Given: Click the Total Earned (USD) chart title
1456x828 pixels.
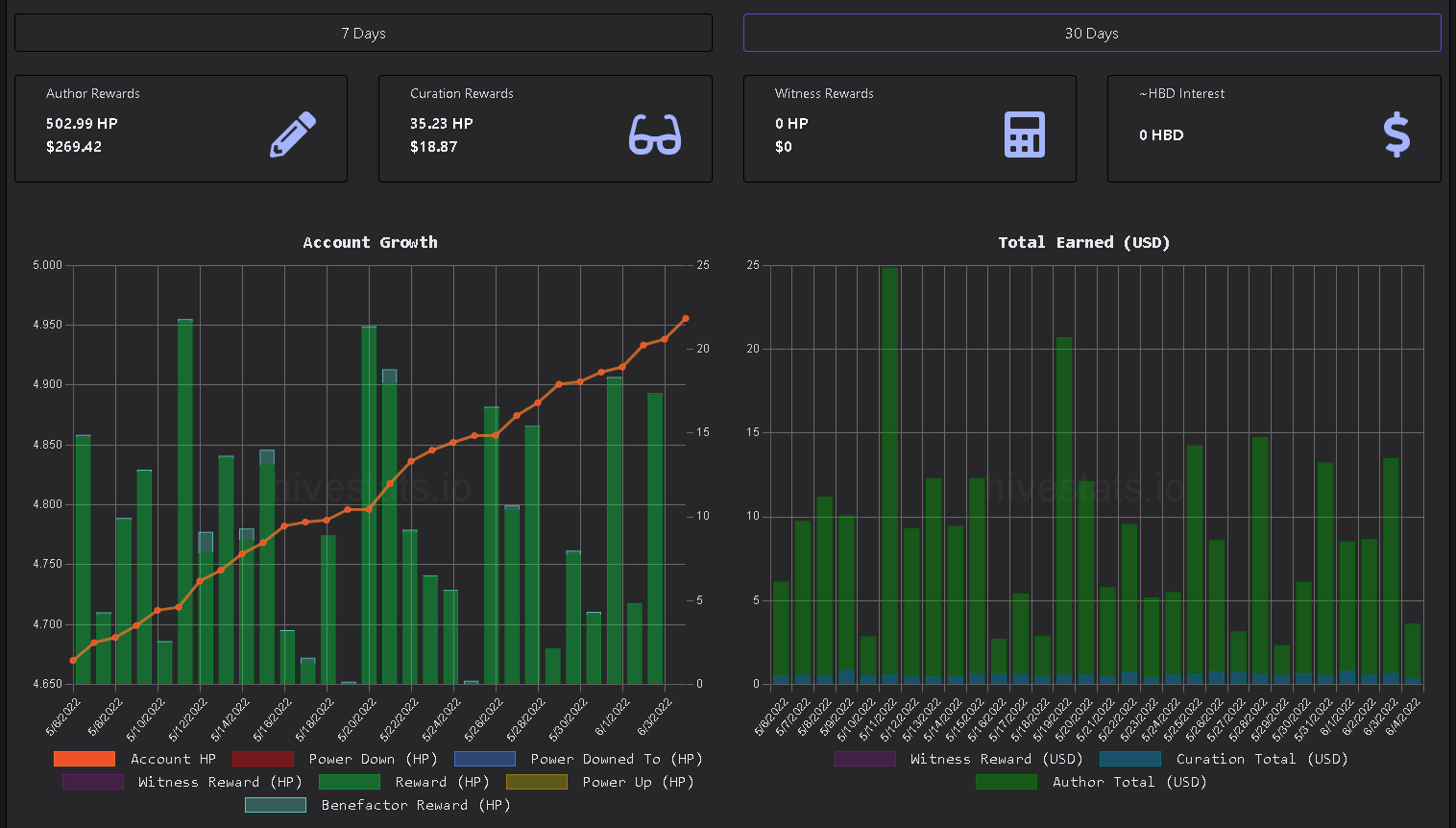Looking at the screenshot, I should click(1084, 242).
